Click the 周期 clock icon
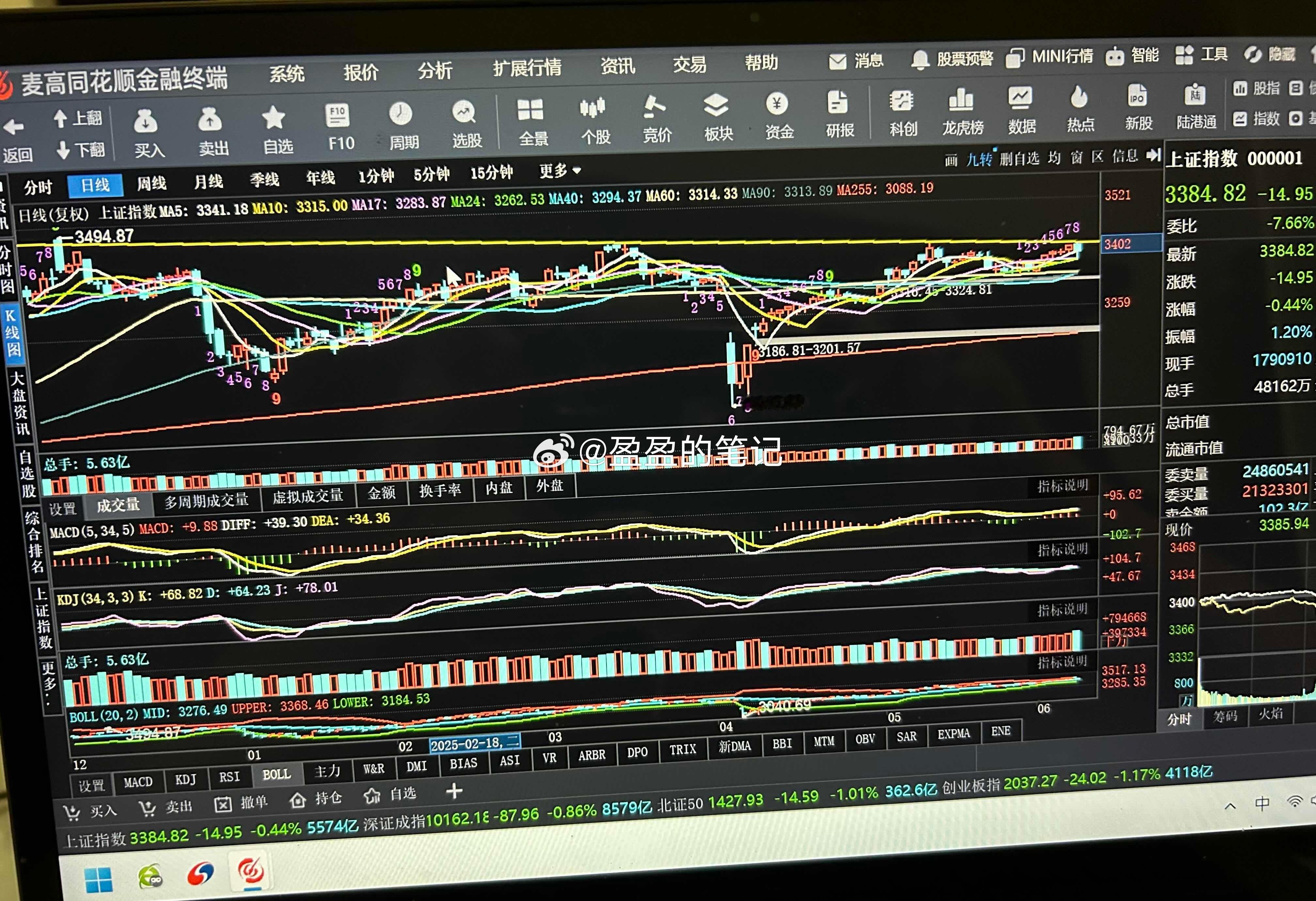Image resolution: width=1316 pixels, height=901 pixels. tap(400, 114)
